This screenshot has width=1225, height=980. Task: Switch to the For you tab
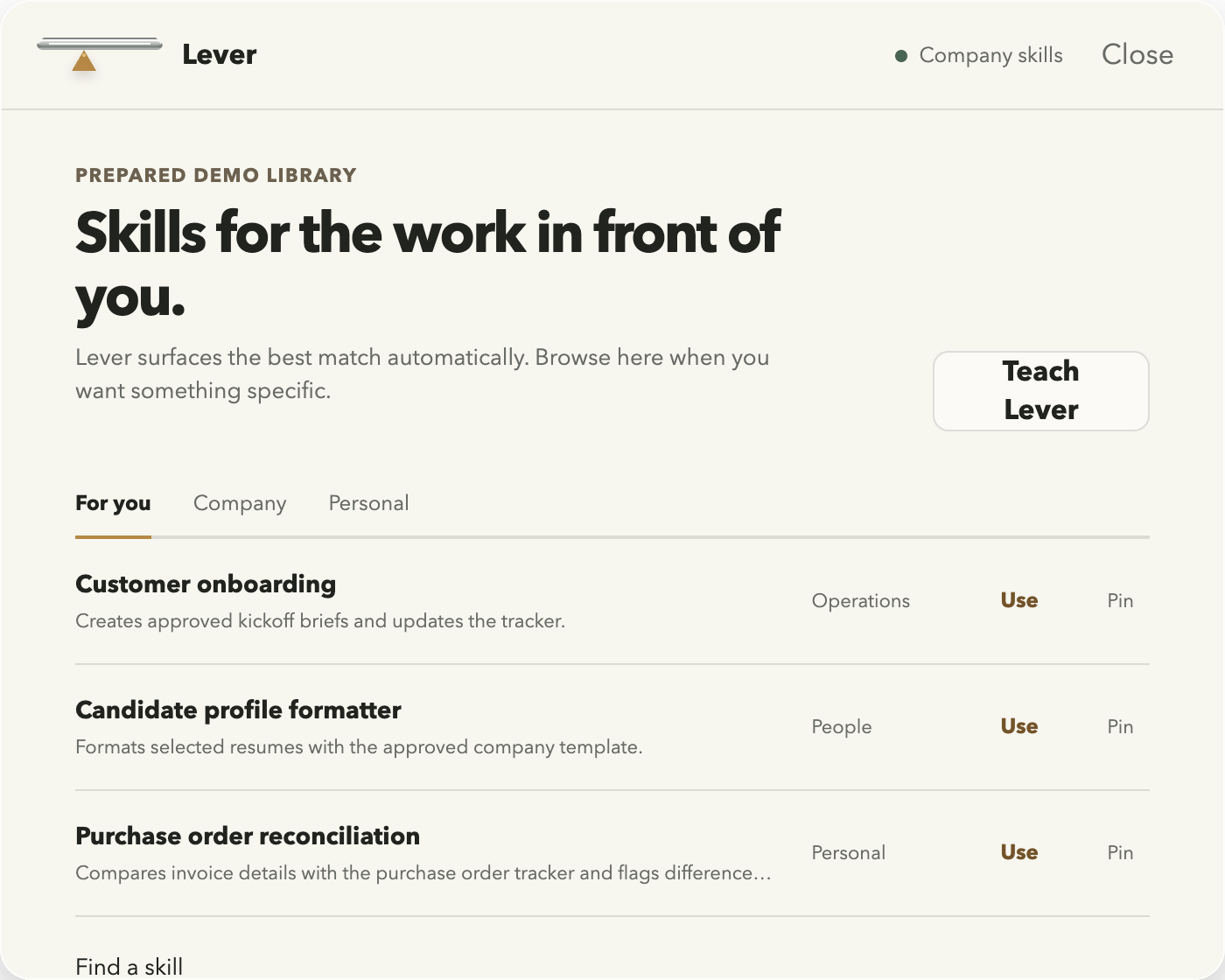coord(113,503)
